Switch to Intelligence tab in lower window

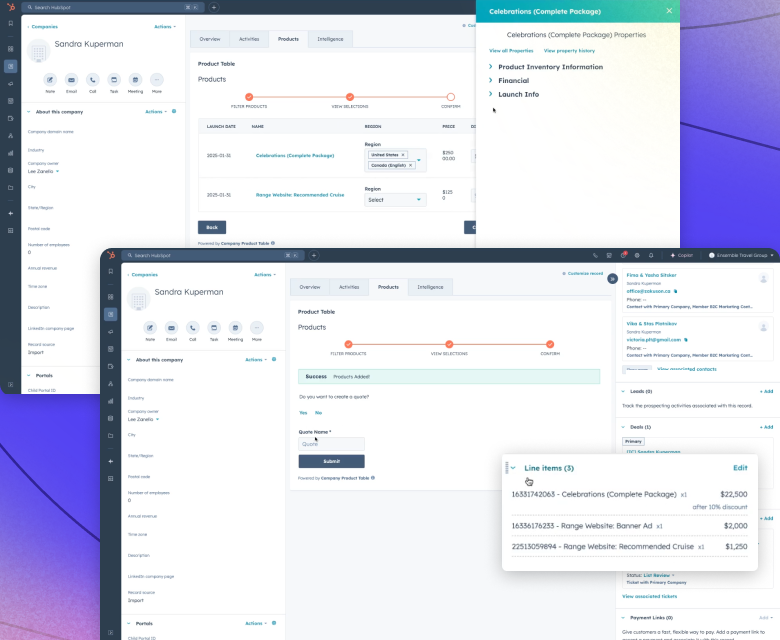tap(430, 287)
